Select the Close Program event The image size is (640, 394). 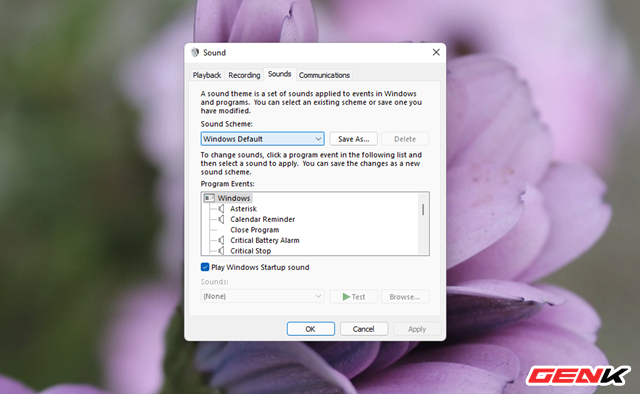coord(255,230)
